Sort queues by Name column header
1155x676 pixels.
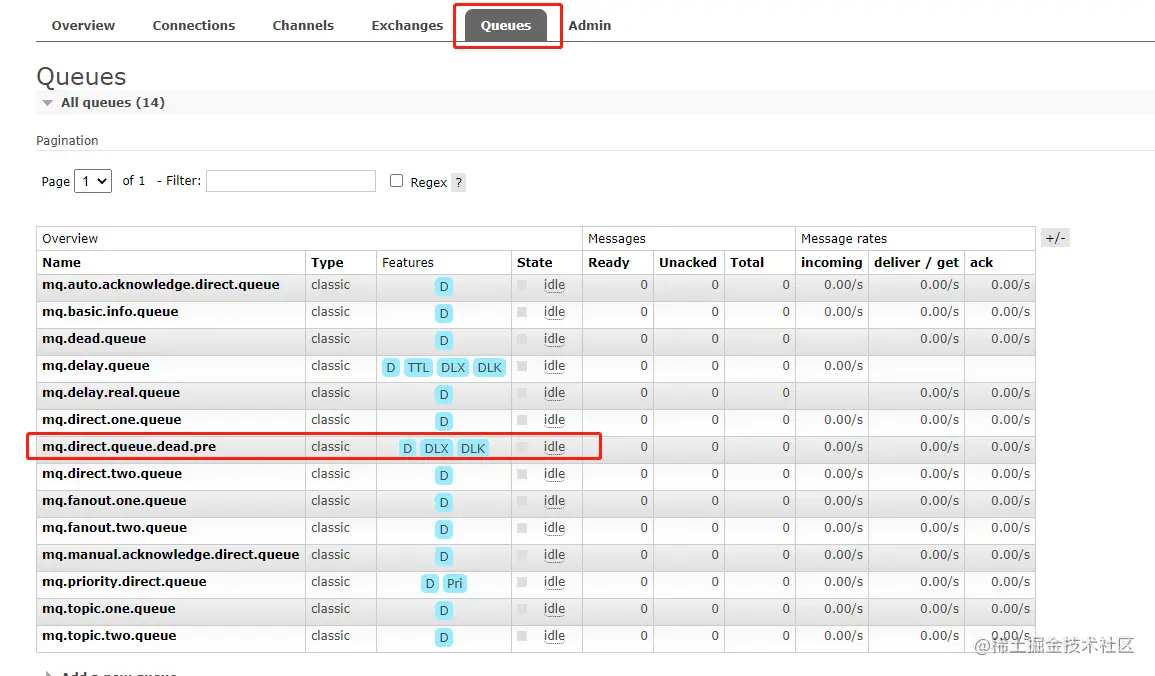pyautogui.click(x=61, y=262)
